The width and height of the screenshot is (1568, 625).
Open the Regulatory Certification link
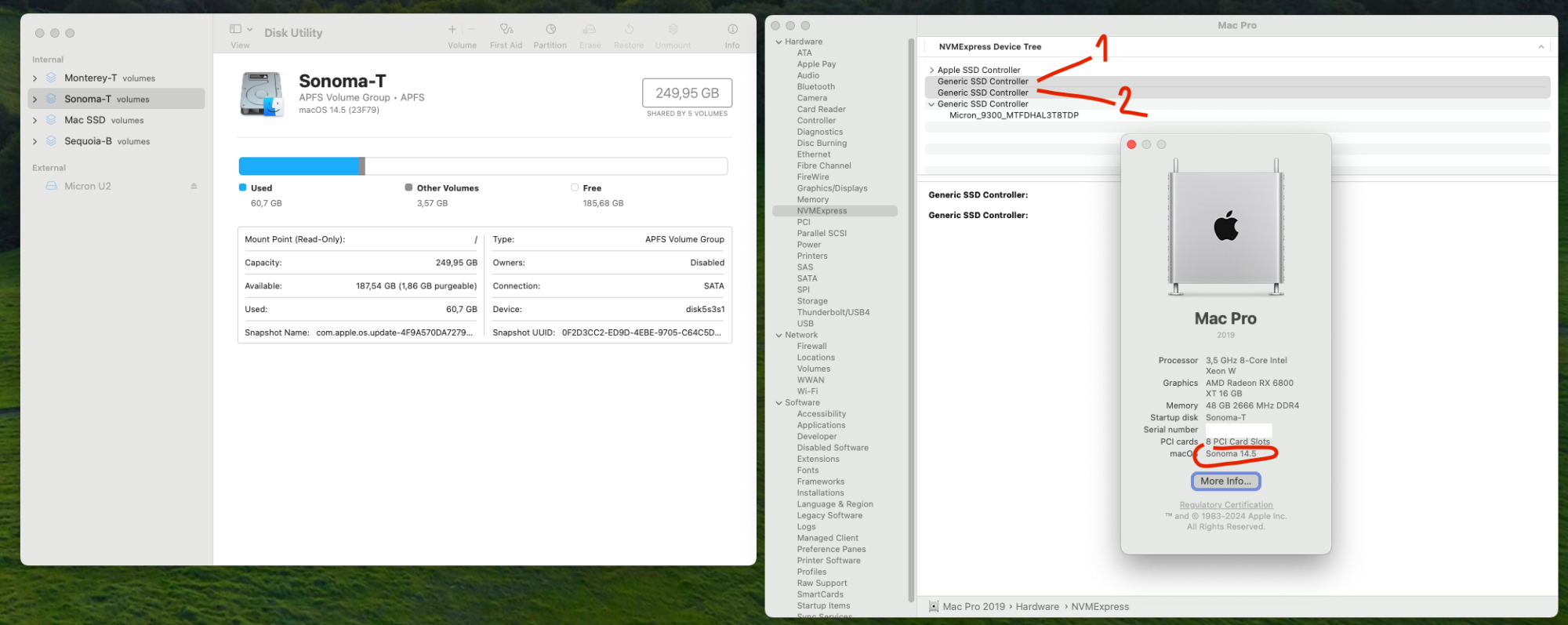(x=1225, y=505)
